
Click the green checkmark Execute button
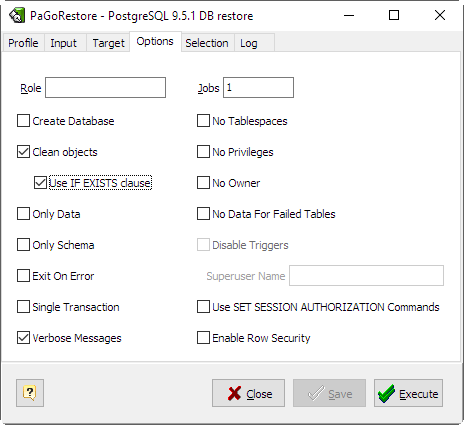coord(408,393)
